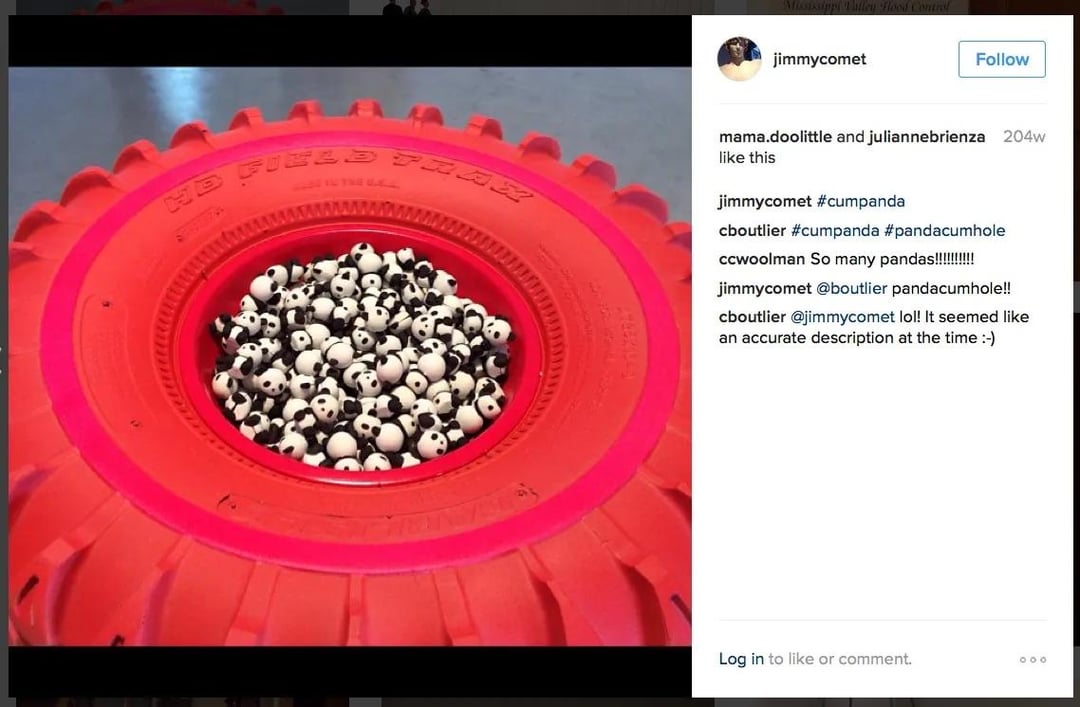Open juliannebrienza's profile from the likes
This screenshot has height=707, width=1080.
point(926,136)
